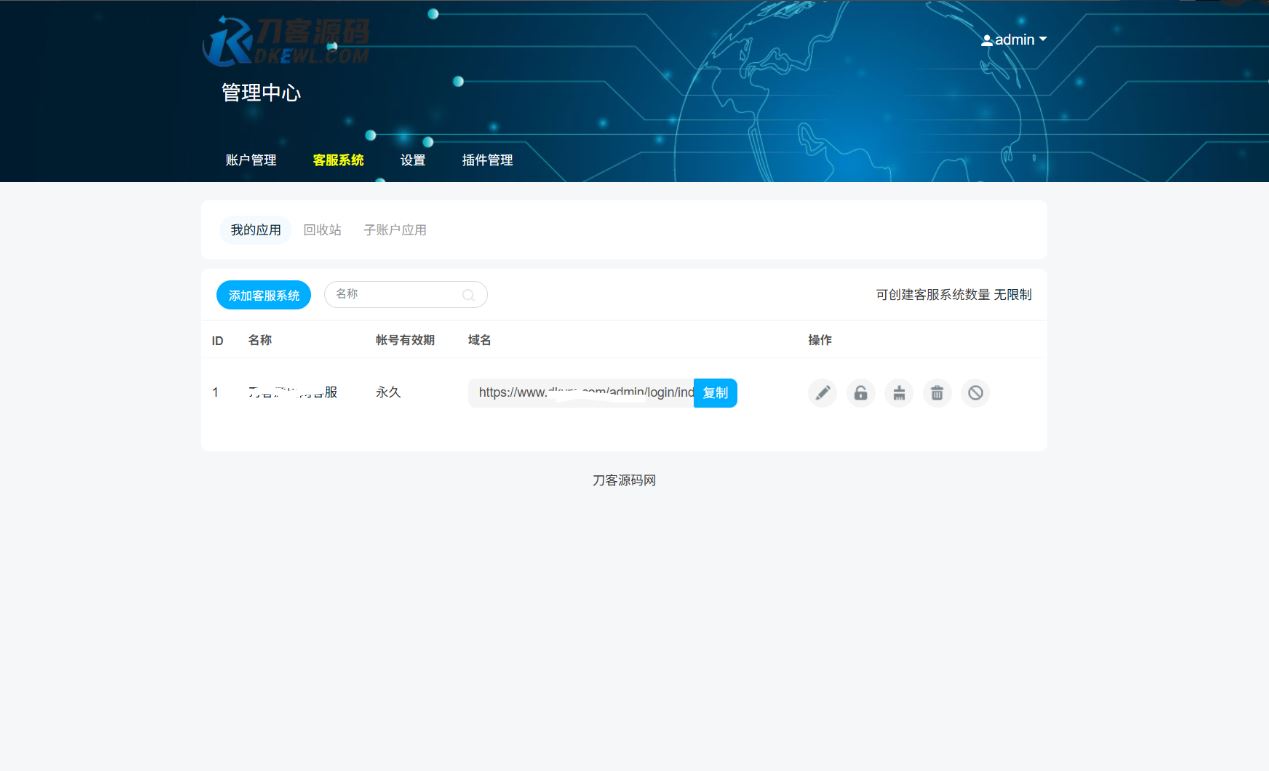The width and height of the screenshot is (1269, 771).
Task: Click the broom clean-up icon in row 1
Action: point(899,393)
